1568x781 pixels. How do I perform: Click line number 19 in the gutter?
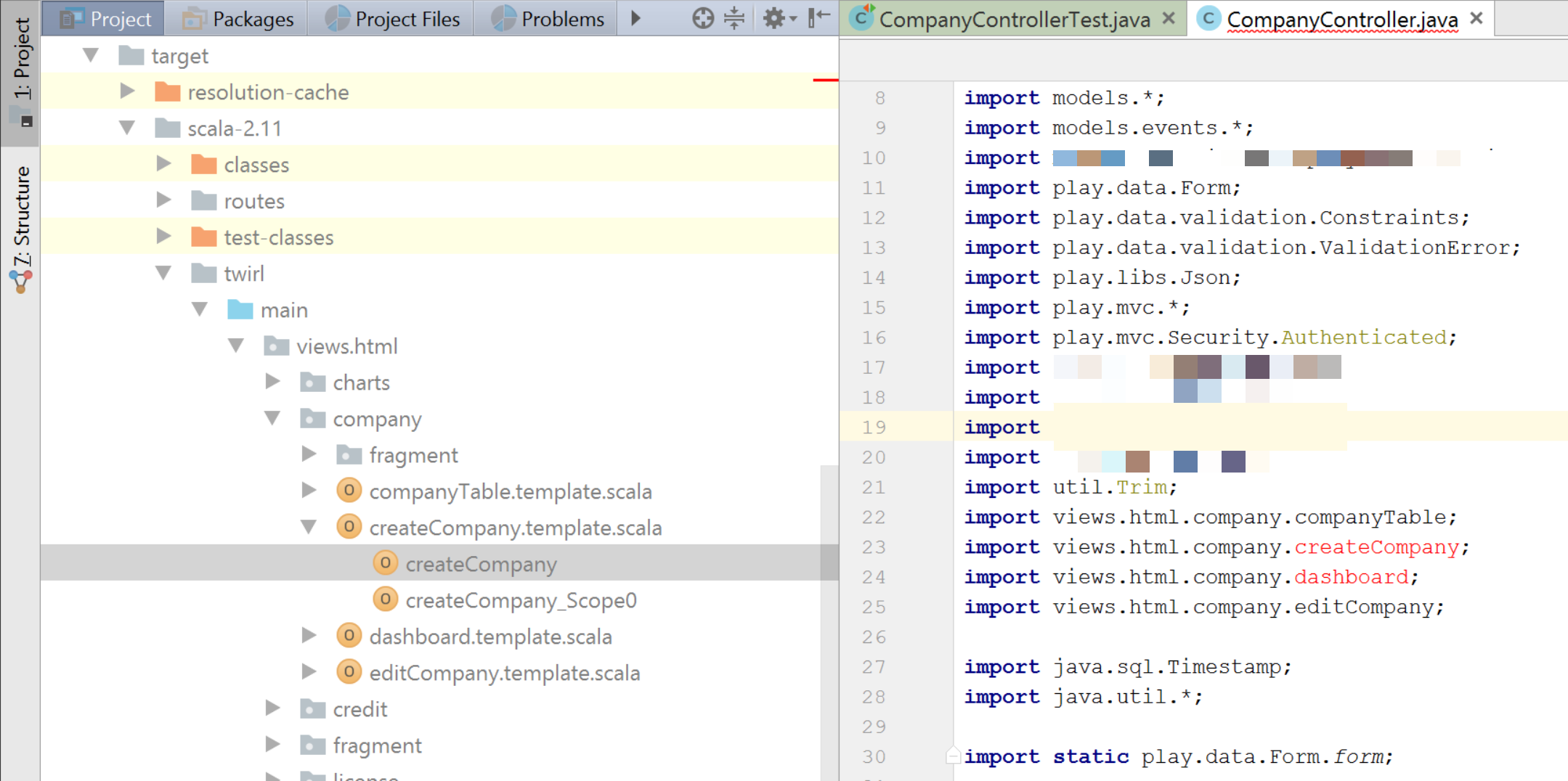pyautogui.click(x=874, y=428)
